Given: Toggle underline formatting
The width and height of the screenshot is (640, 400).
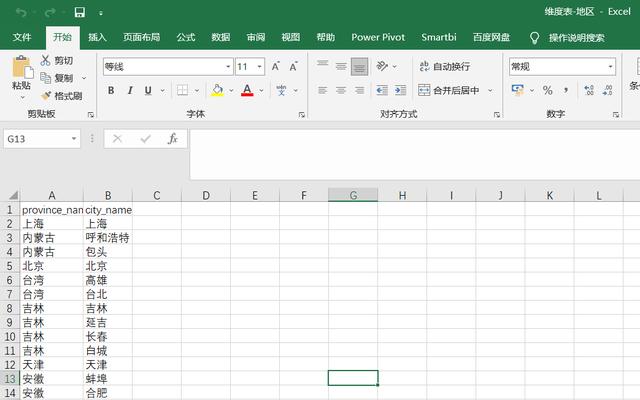Looking at the screenshot, I should click(148, 90).
